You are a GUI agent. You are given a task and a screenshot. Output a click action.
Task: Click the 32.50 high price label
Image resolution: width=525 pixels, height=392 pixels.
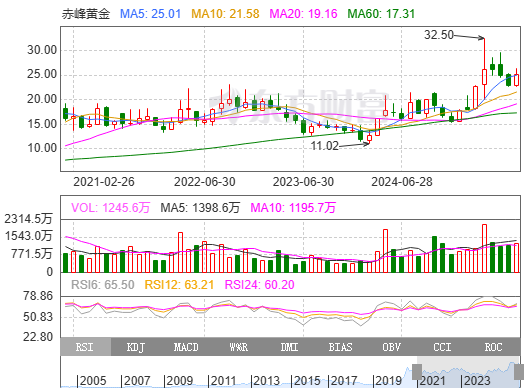tap(439, 35)
